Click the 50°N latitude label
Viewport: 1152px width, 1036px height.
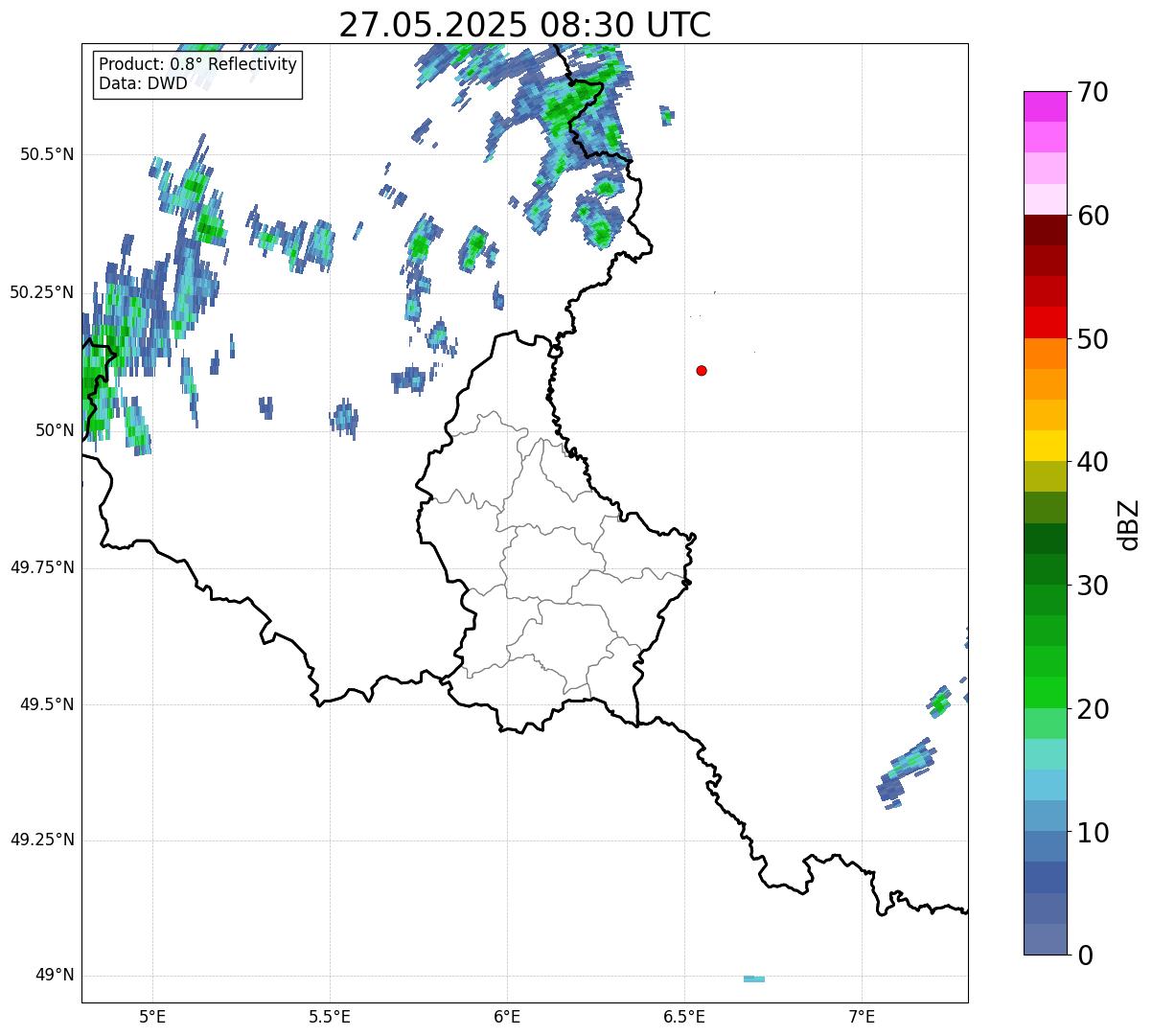coord(55,430)
